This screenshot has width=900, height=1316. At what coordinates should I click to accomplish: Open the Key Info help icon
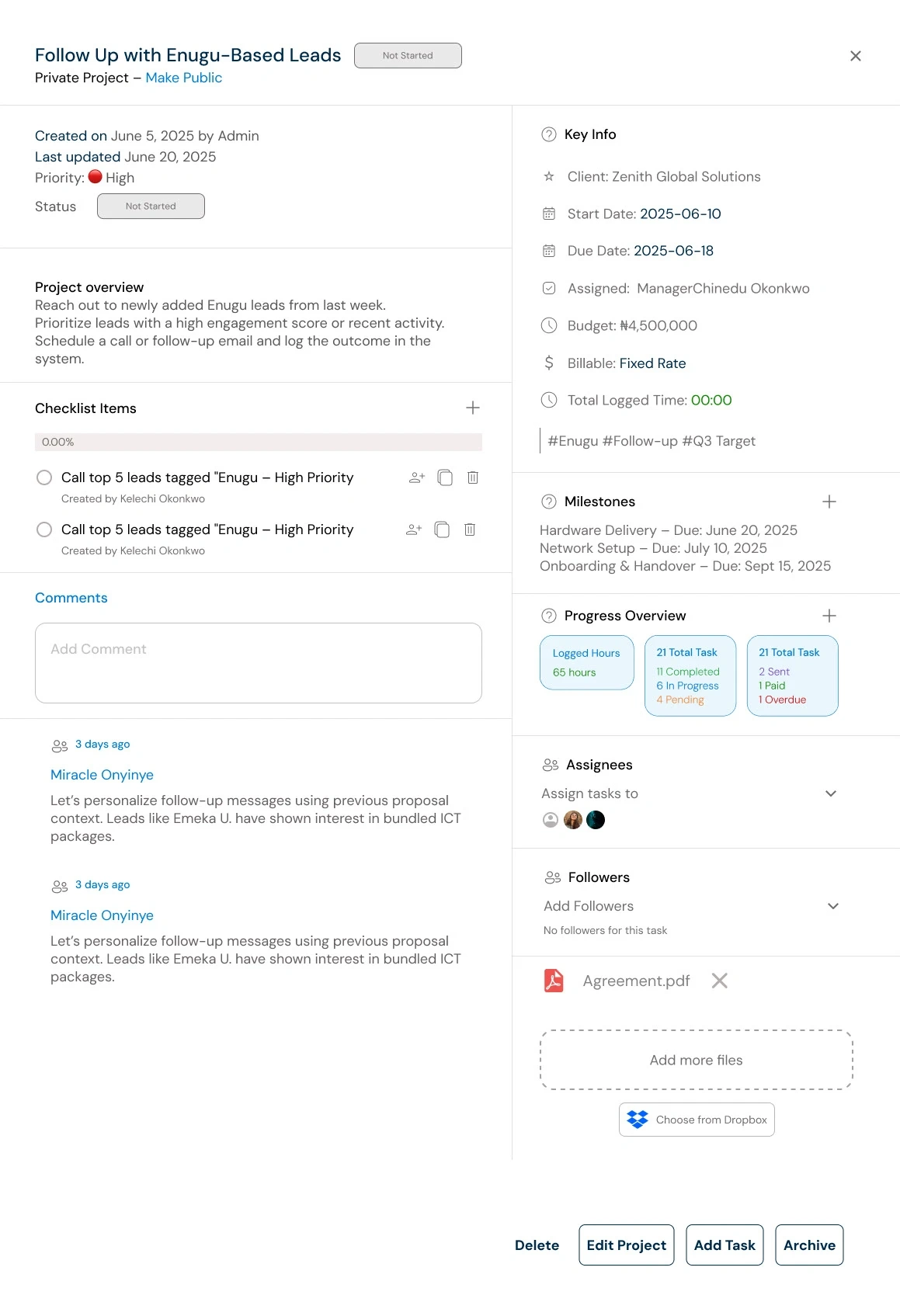(x=549, y=134)
